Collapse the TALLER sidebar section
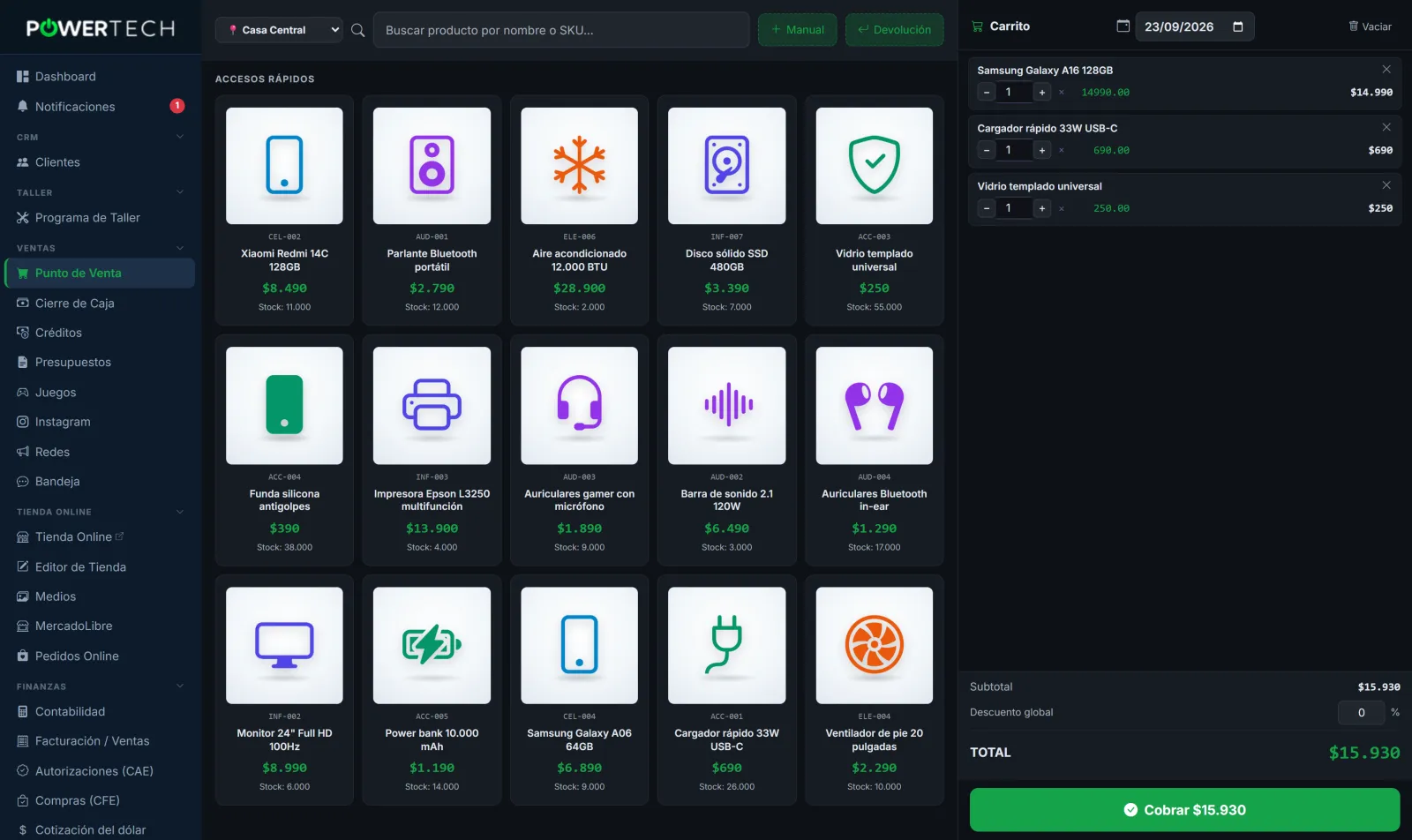Screen dimensions: 1412x840 [180, 192]
